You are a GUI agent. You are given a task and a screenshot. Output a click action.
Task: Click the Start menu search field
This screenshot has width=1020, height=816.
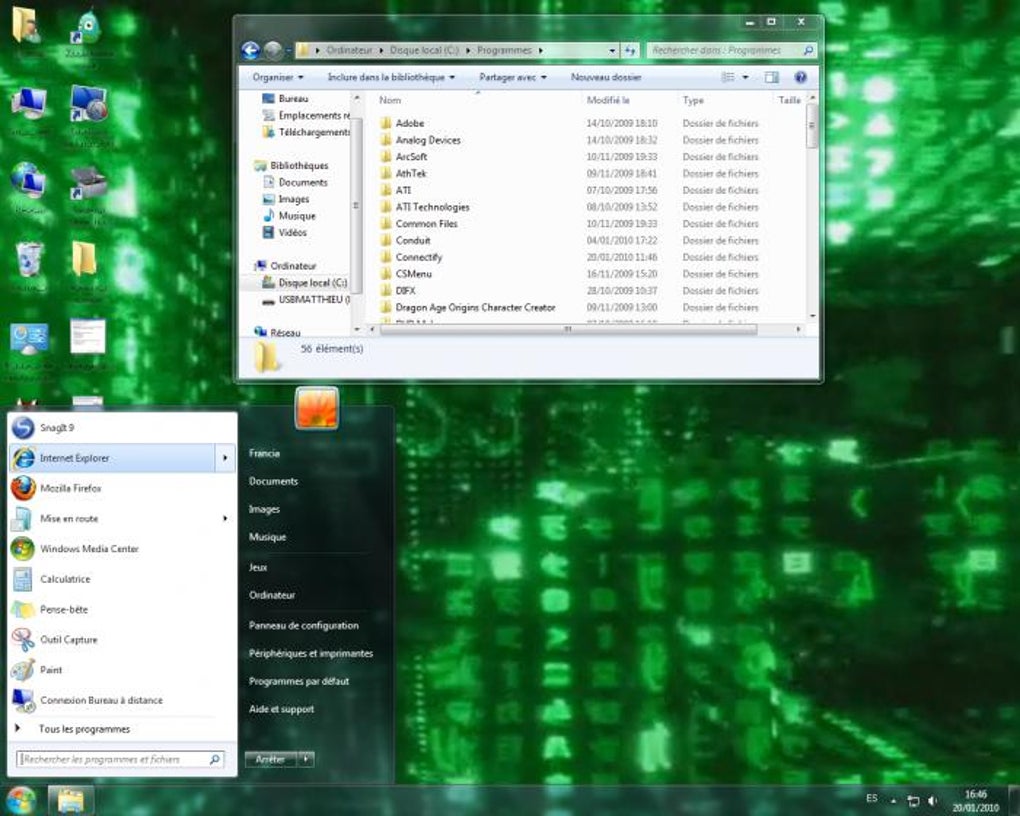(120, 759)
